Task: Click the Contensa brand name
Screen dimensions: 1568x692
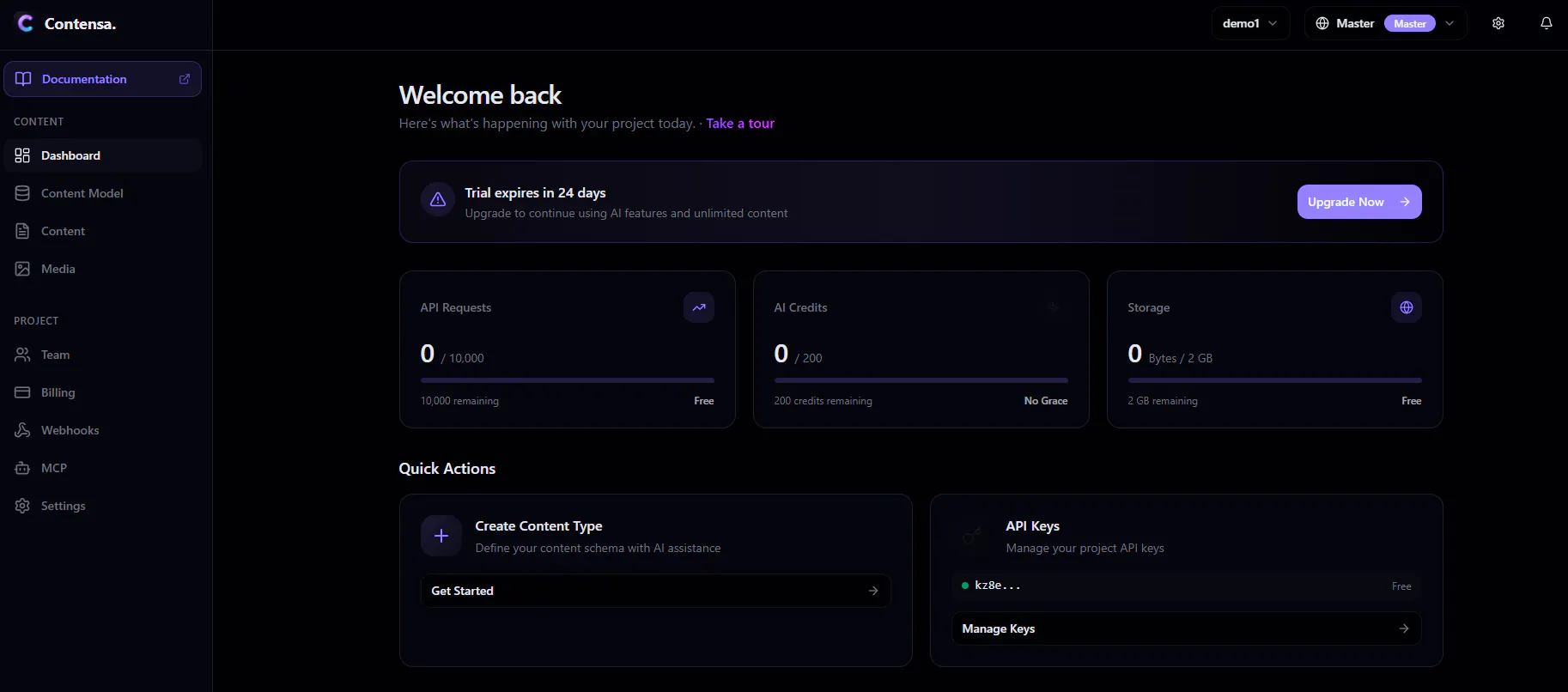Action: tap(80, 24)
